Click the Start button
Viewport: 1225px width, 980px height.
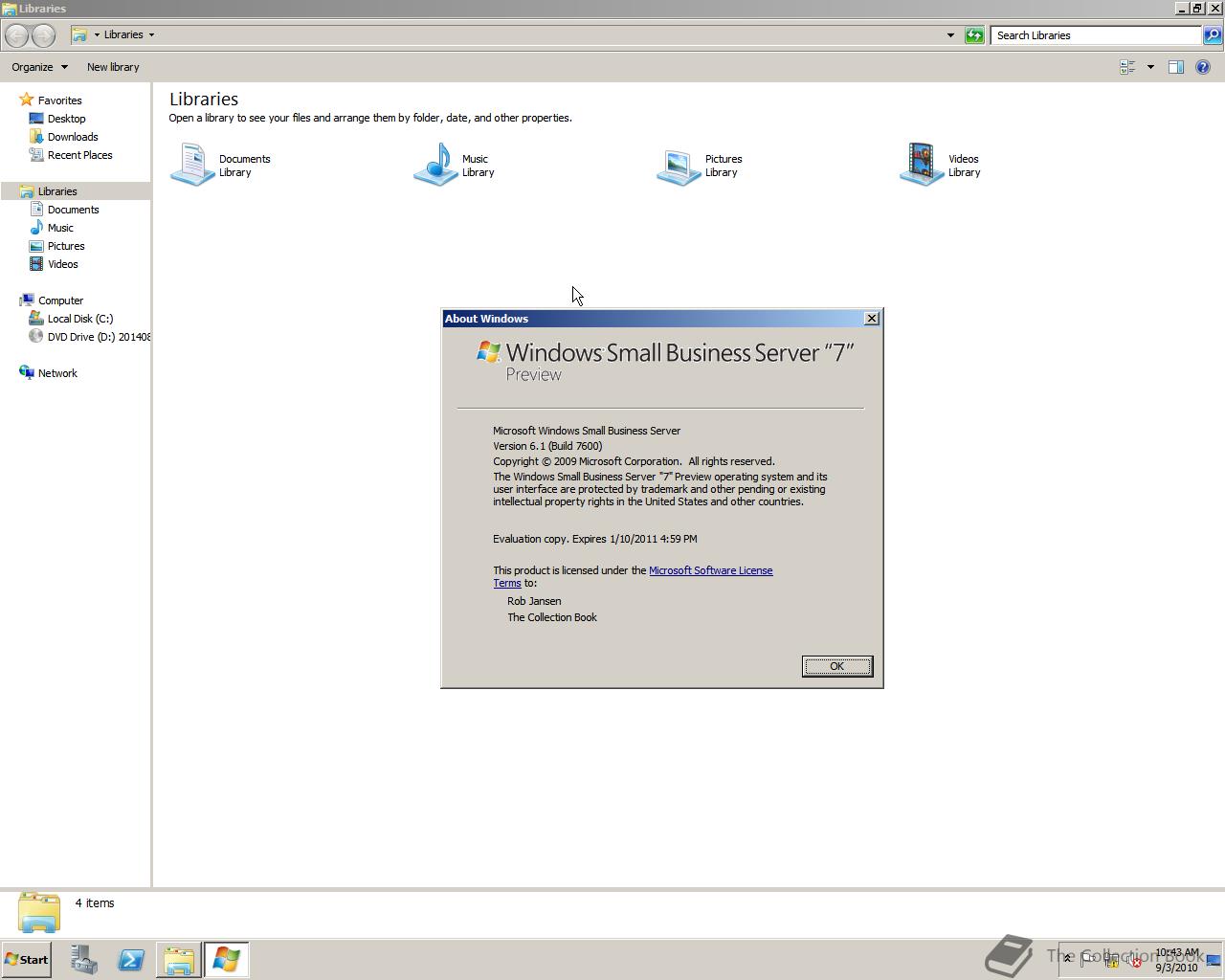coord(26,960)
